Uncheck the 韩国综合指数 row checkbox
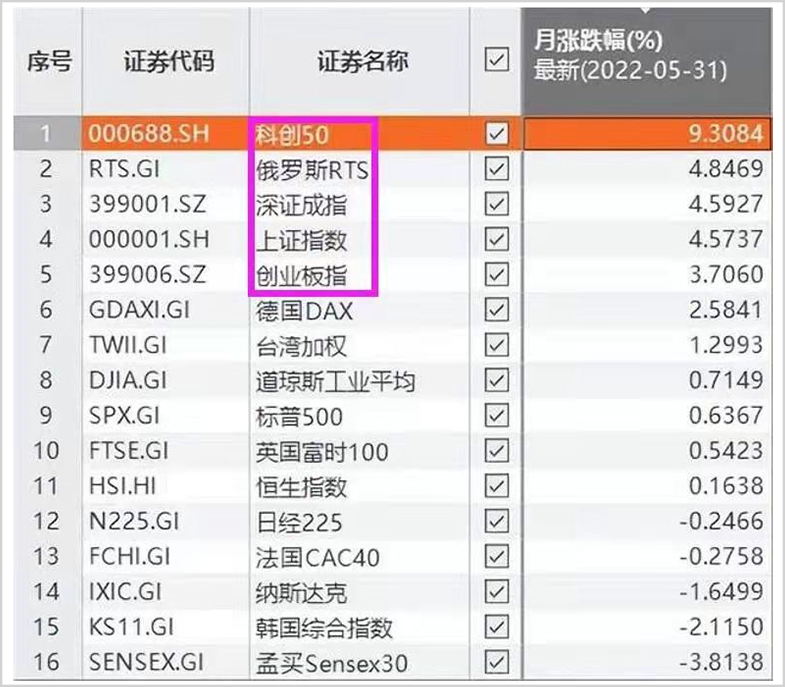Image resolution: width=785 pixels, height=687 pixels. pyautogui.click(x=497, y=627)
